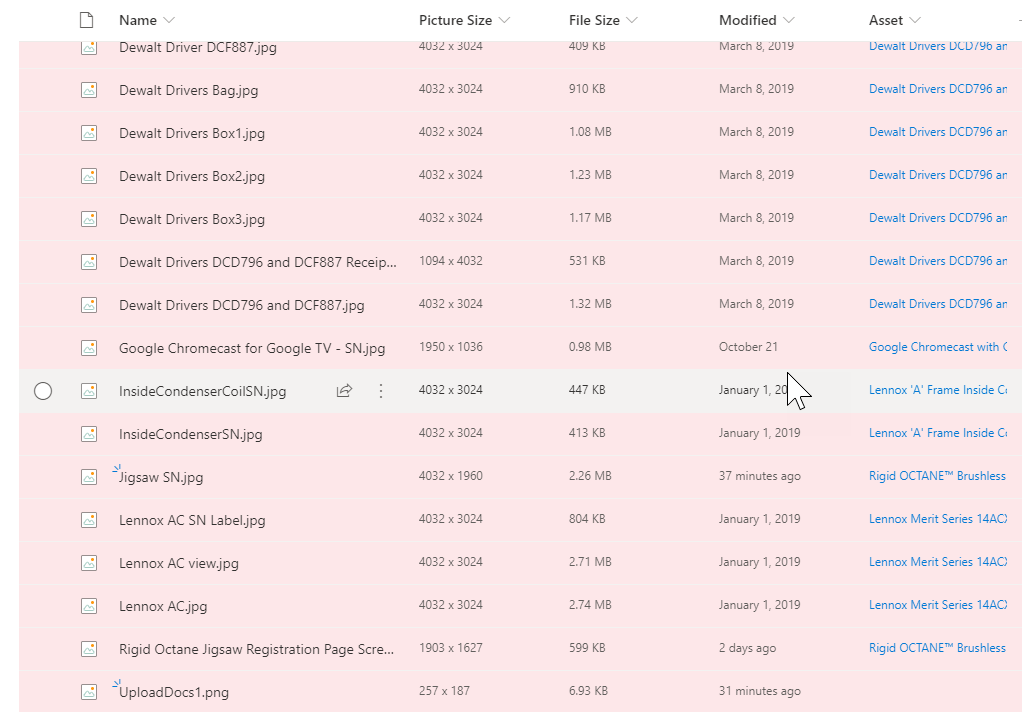Open file Dewalt Drivers Bag.jpg

point(188,90)
